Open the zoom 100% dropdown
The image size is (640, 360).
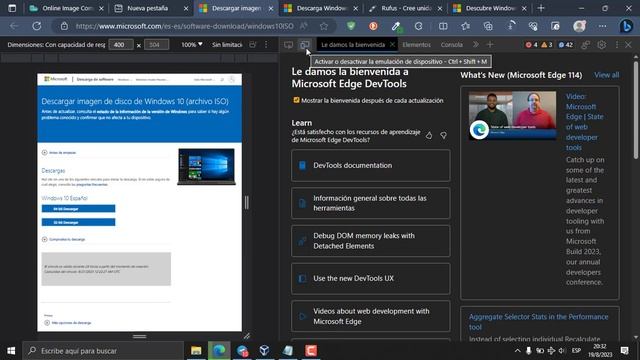[192, 44]
